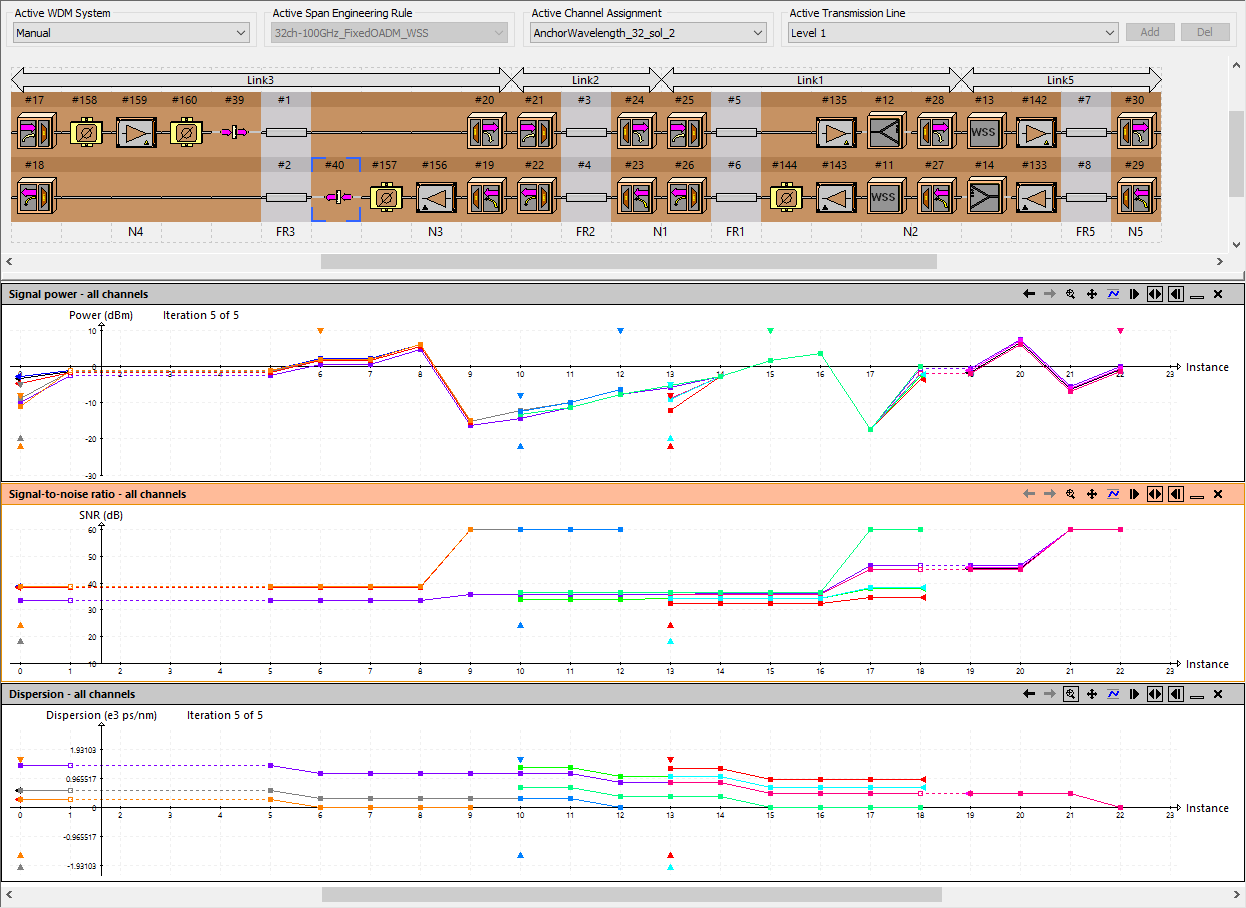Select multiplexer component #18
This screenshot has height=908, width=1246.
pos(35,196)
